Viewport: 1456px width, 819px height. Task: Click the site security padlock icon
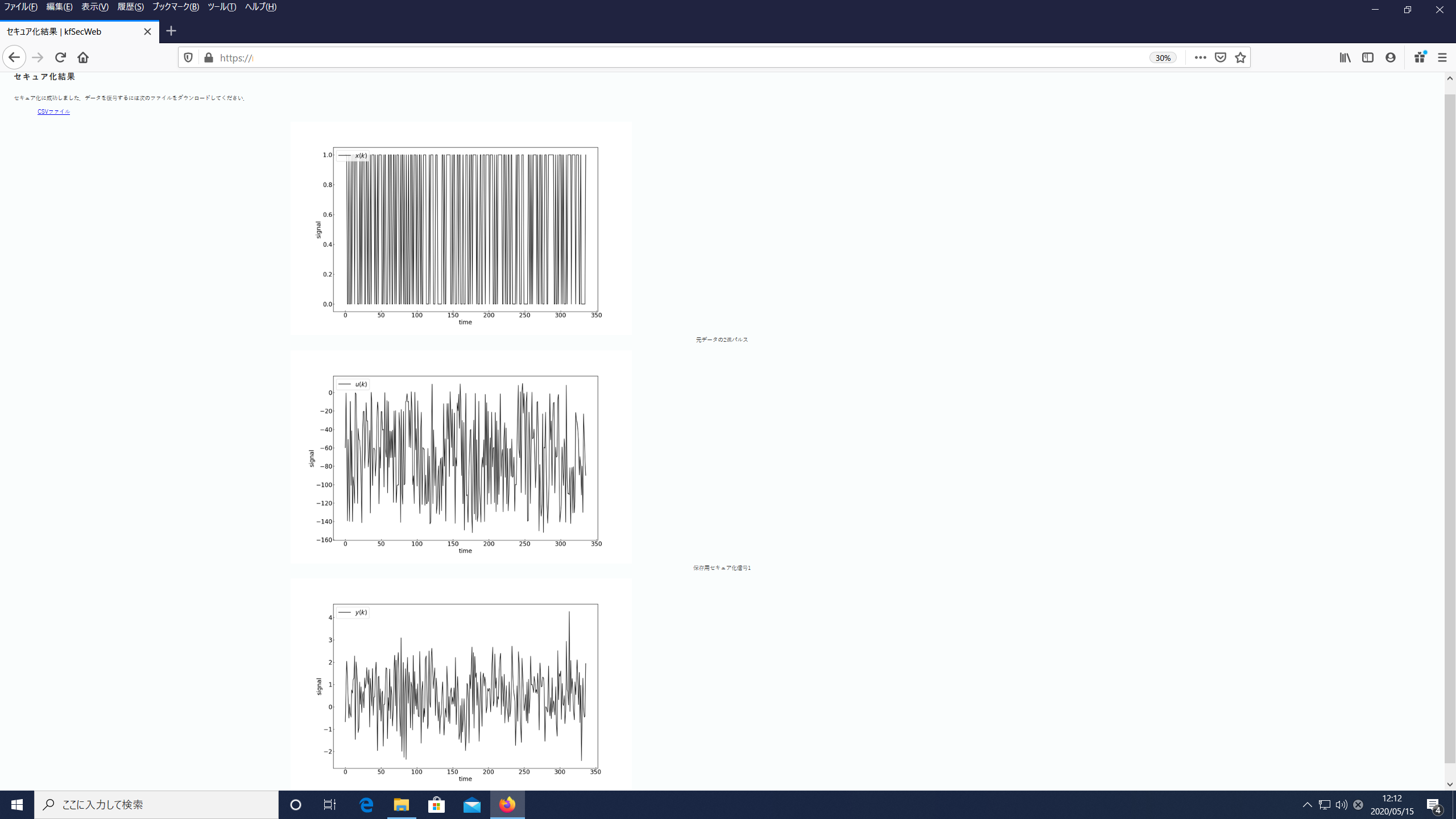tap(209, 57)
